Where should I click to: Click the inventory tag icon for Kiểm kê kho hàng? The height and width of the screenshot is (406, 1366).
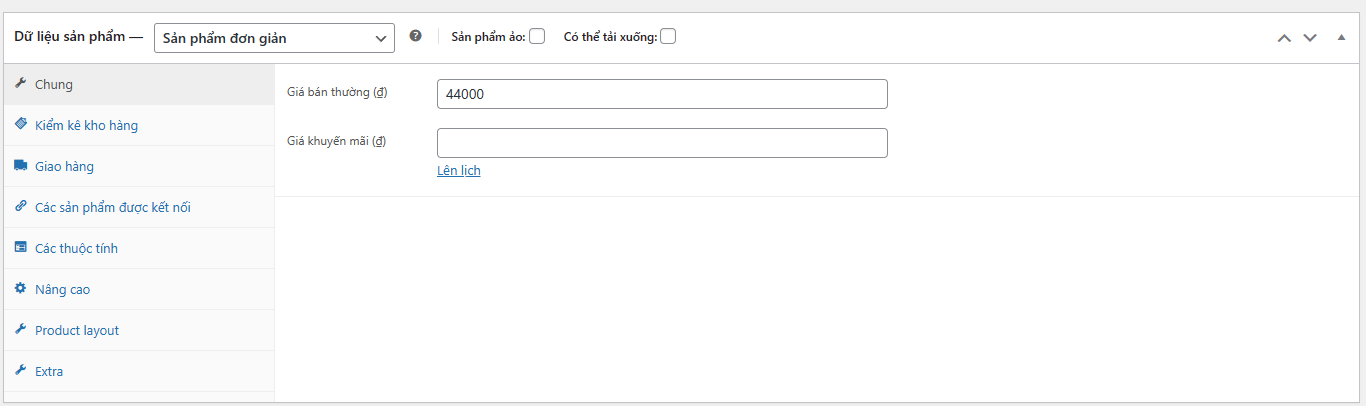pyautogui.click(x=20, y=125)
